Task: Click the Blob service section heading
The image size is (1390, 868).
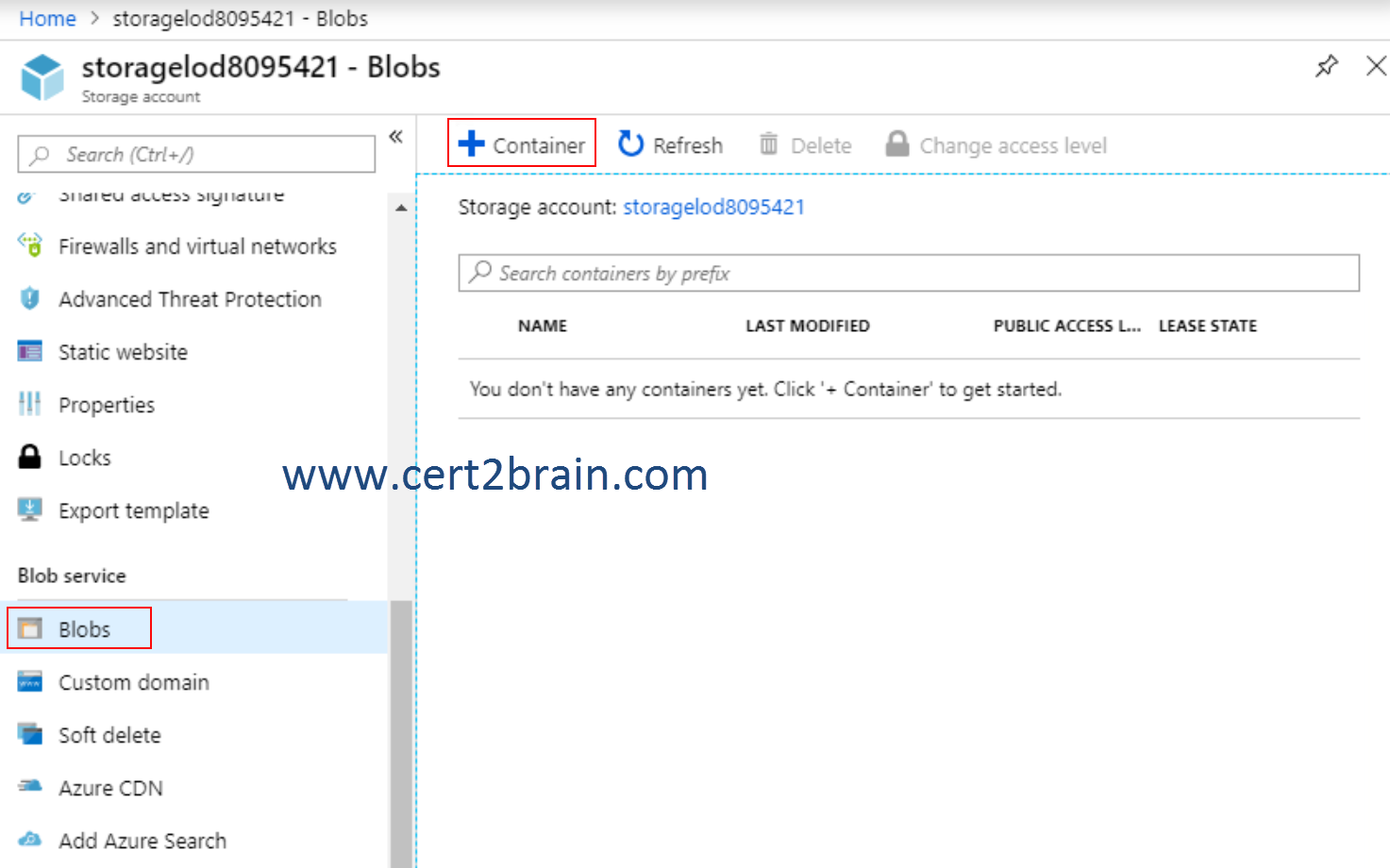Action: click(72, 576)
